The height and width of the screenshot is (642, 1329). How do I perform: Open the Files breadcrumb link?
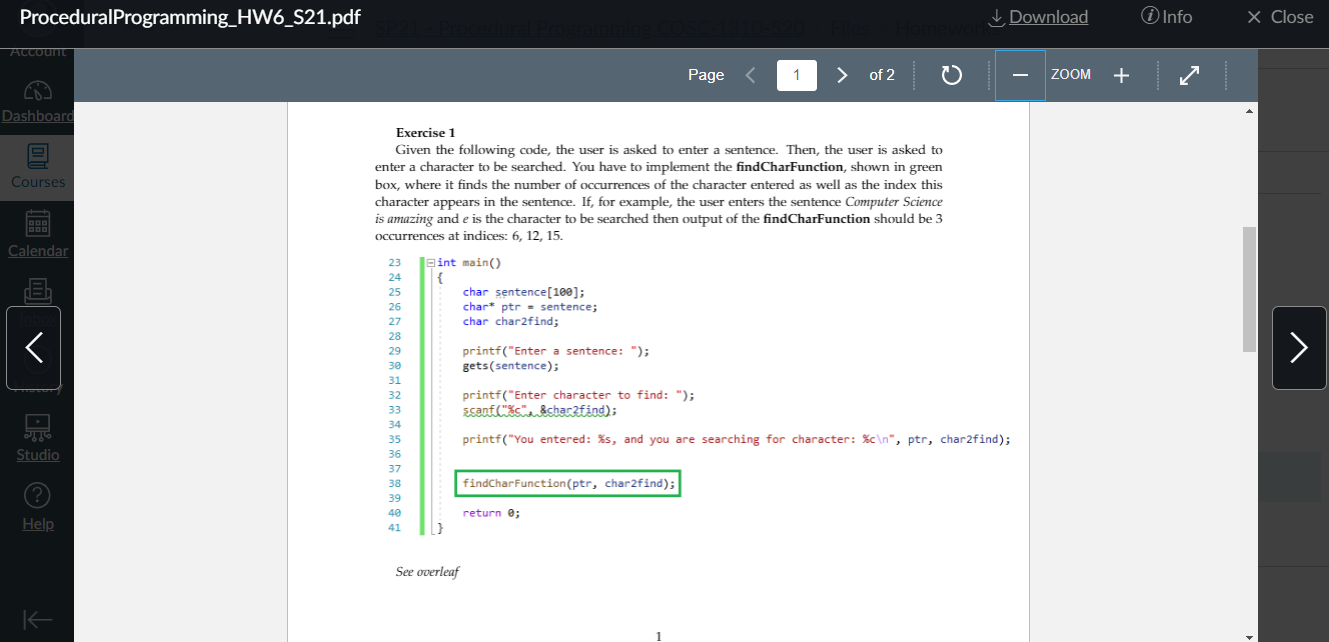click(849, 30)
